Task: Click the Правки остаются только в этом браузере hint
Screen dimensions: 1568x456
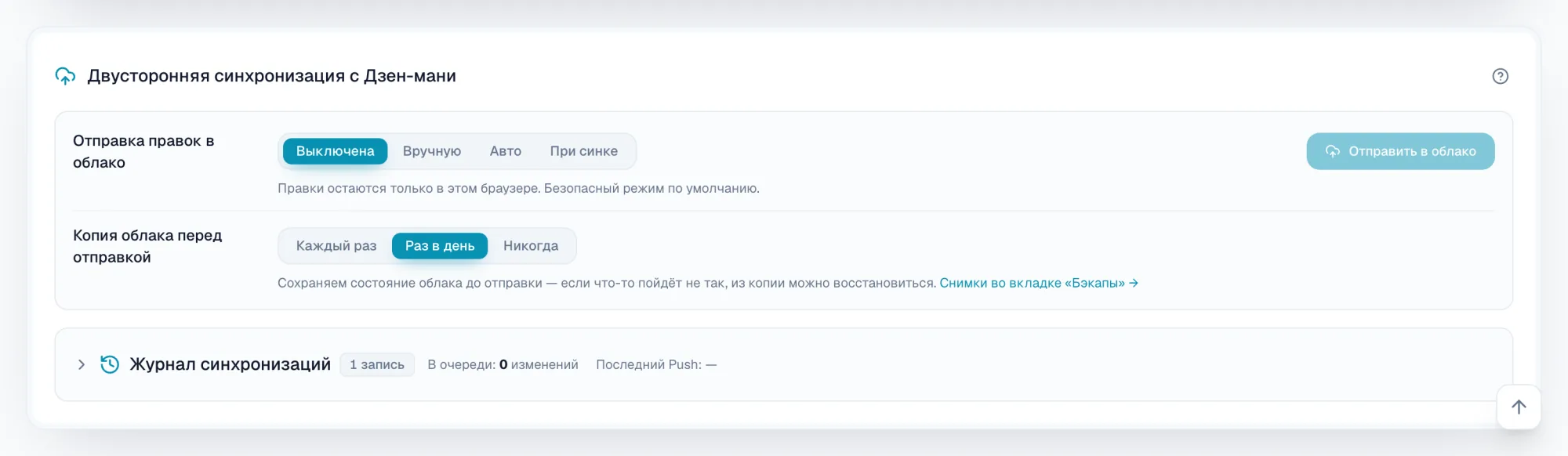Action: tap(518, 188)
